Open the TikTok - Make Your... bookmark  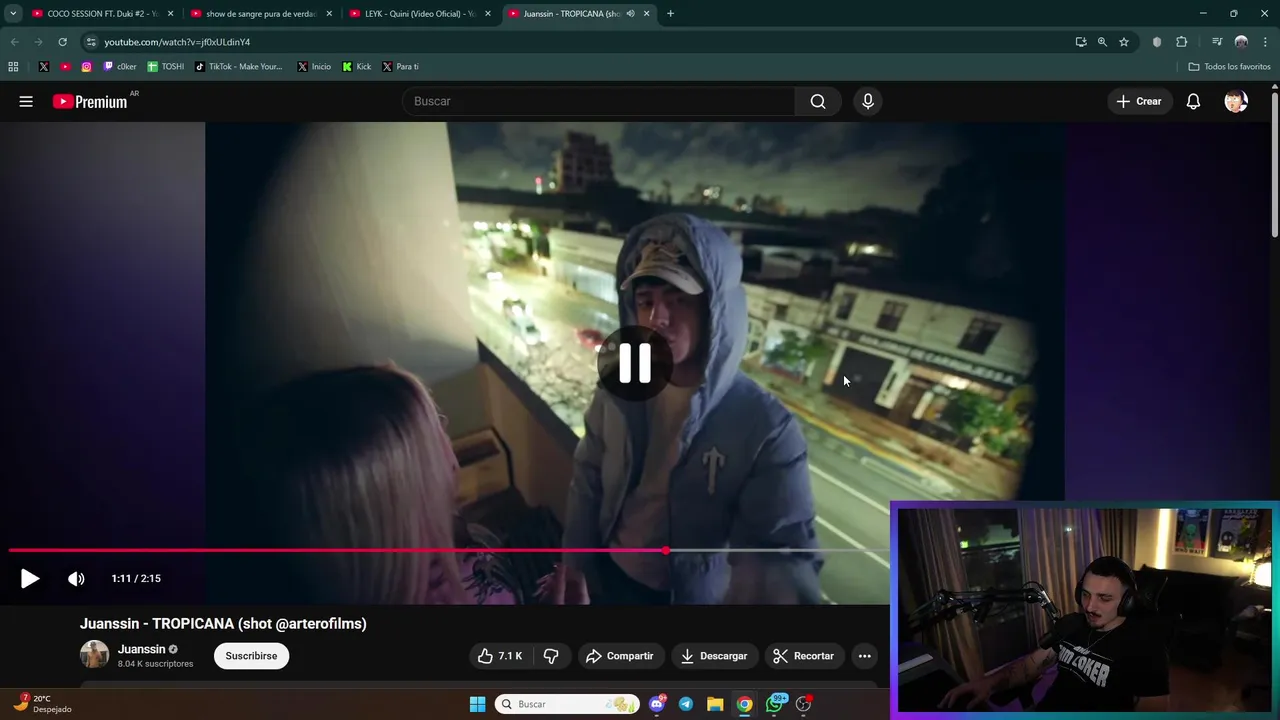(x=239, y=66)
